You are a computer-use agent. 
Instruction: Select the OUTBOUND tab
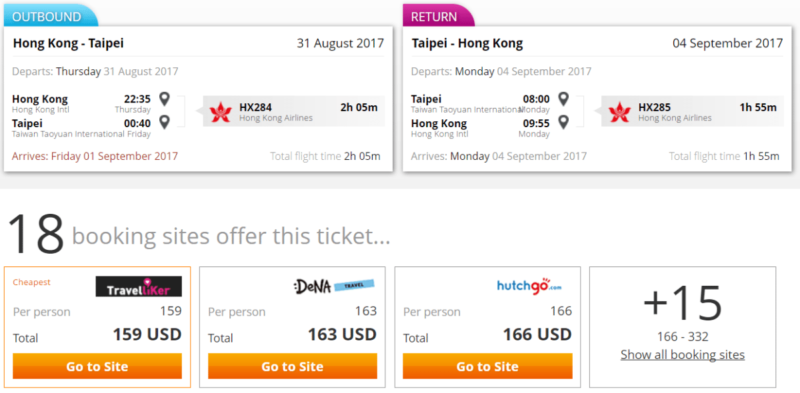(50, 16)
